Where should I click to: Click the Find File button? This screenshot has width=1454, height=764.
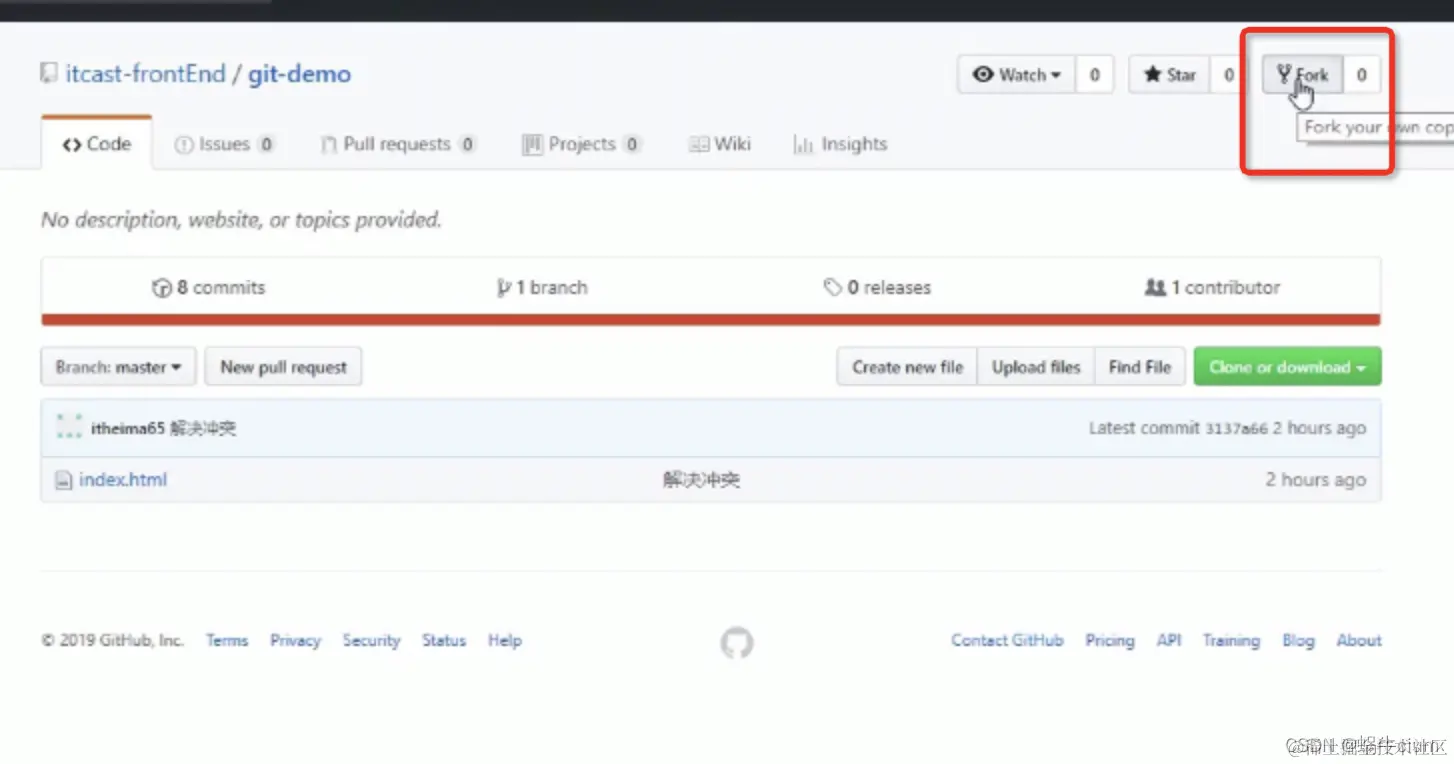click(x=1140, y=367)
